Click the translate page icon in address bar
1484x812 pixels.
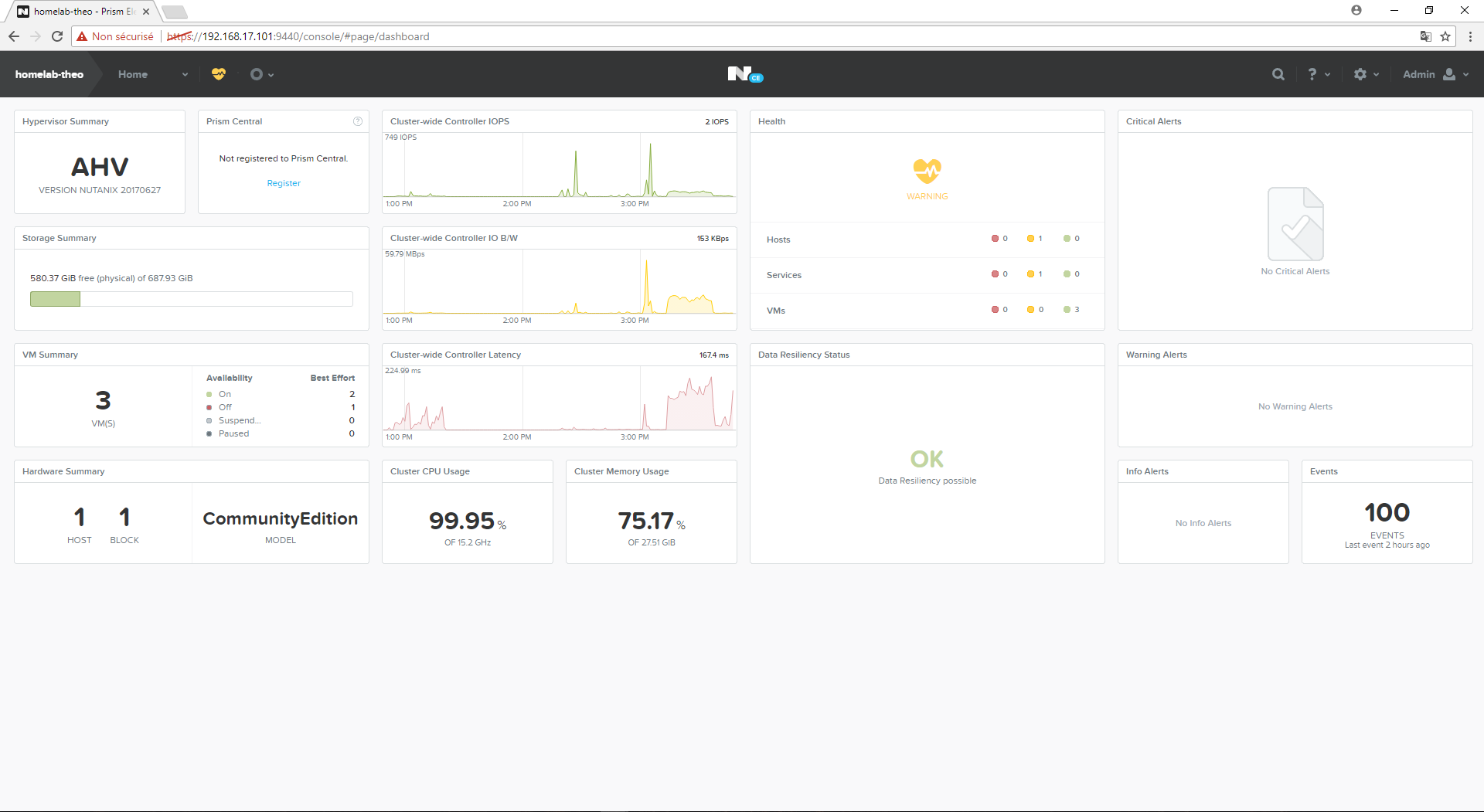(1426, 36)
